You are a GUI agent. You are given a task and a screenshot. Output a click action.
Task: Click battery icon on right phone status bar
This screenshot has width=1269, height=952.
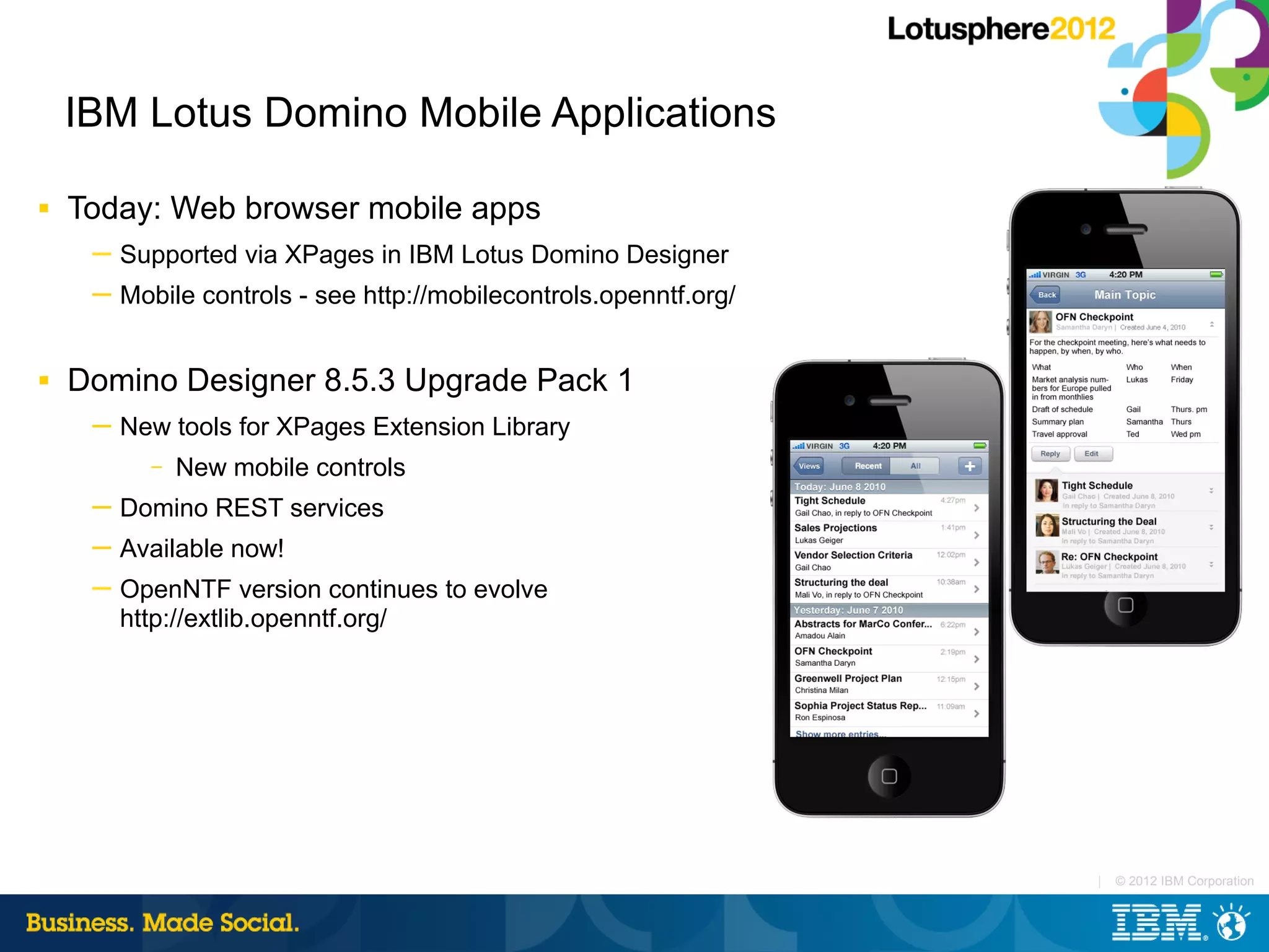coord(1216,274)
